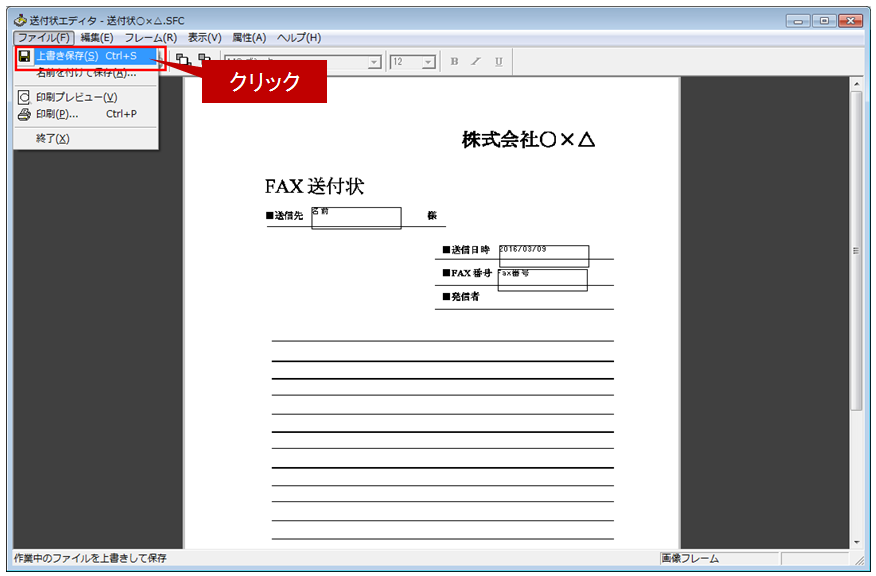876x576 pixels.
Task: Choose 名前を付けて保存(A)... menu entry
Action: coord(87,73)
